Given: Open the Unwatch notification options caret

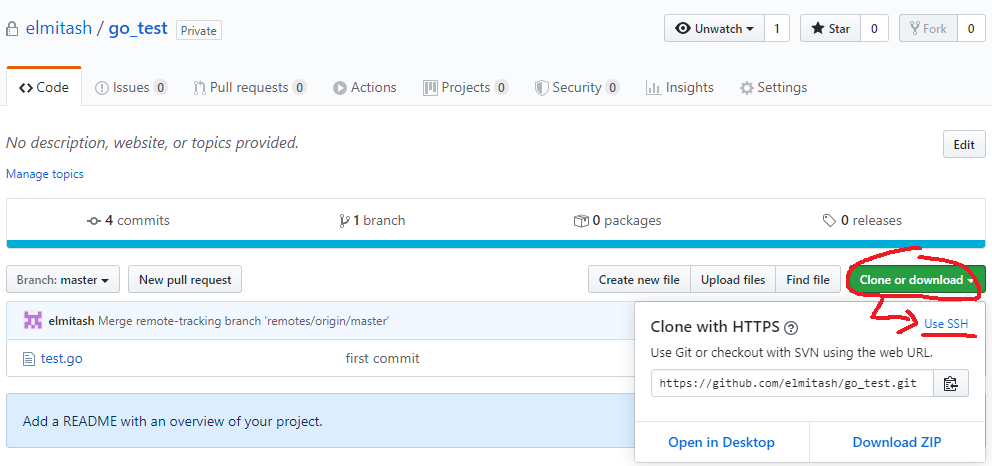Looking at the screenshot, I should 750,29.
